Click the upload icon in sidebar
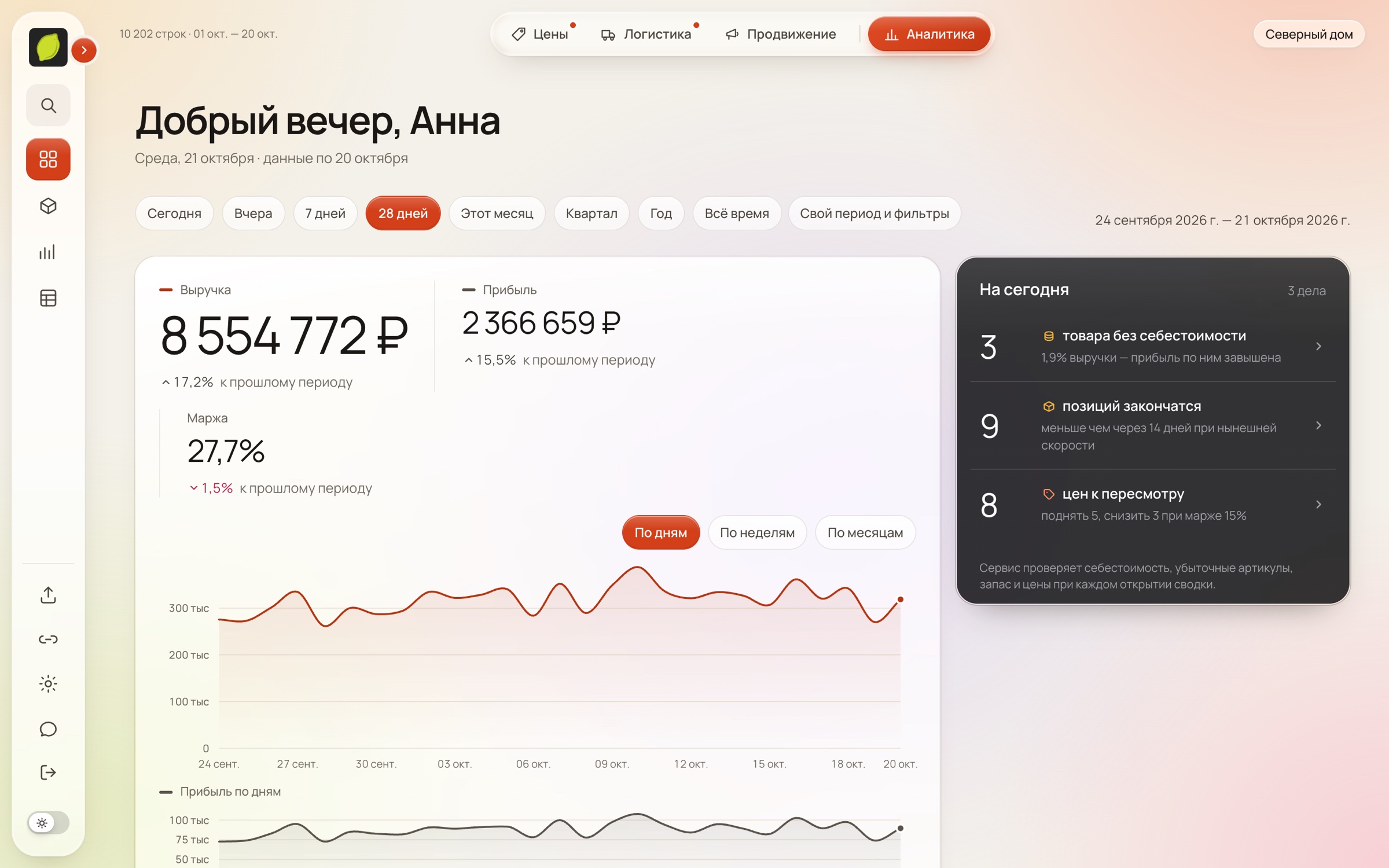The height and width of the screenshot is (868, 1389). click(x=48, y=595)
